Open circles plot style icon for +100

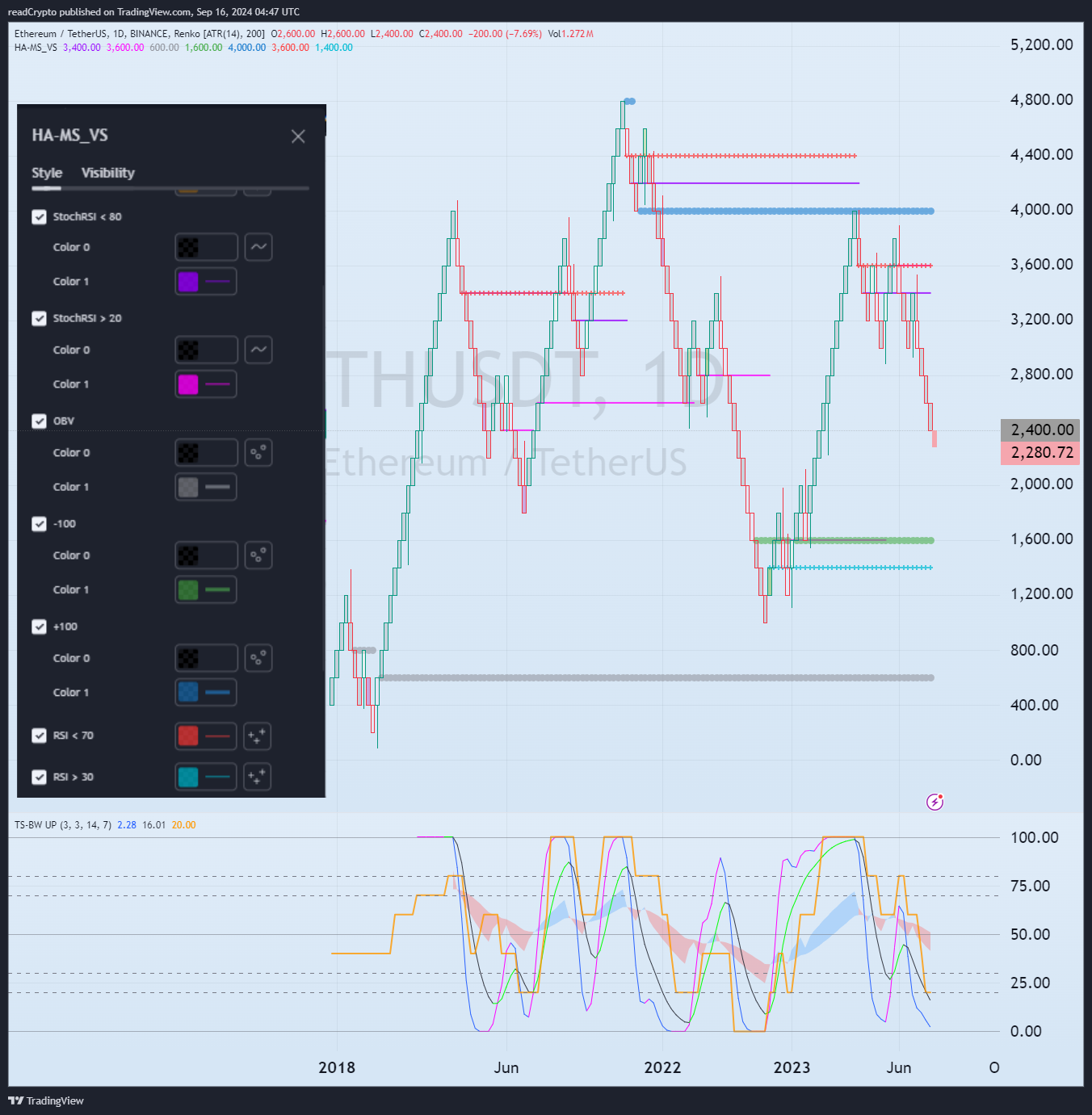tap(258, 658)
